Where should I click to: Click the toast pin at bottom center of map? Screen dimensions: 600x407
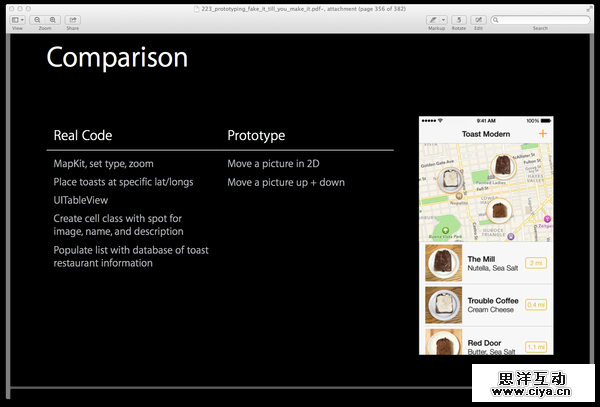[x=500, y=211]
